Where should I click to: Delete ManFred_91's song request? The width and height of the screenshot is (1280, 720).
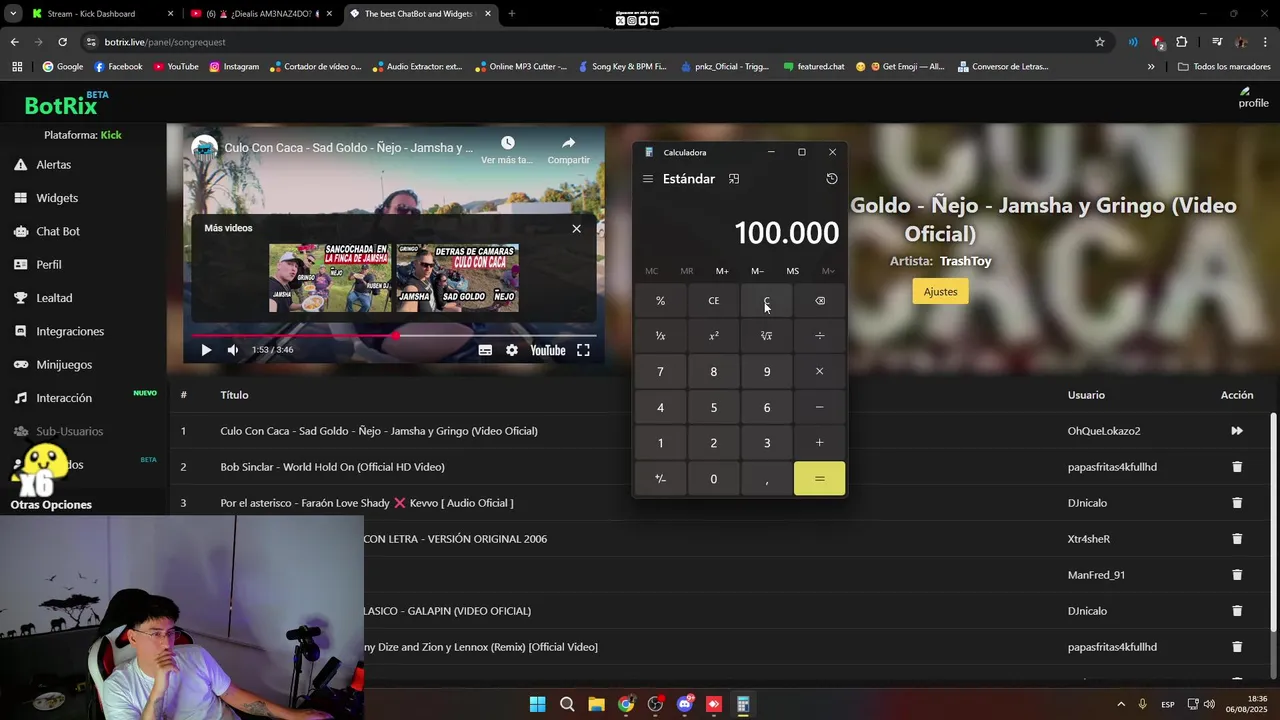click(1237, 575)
